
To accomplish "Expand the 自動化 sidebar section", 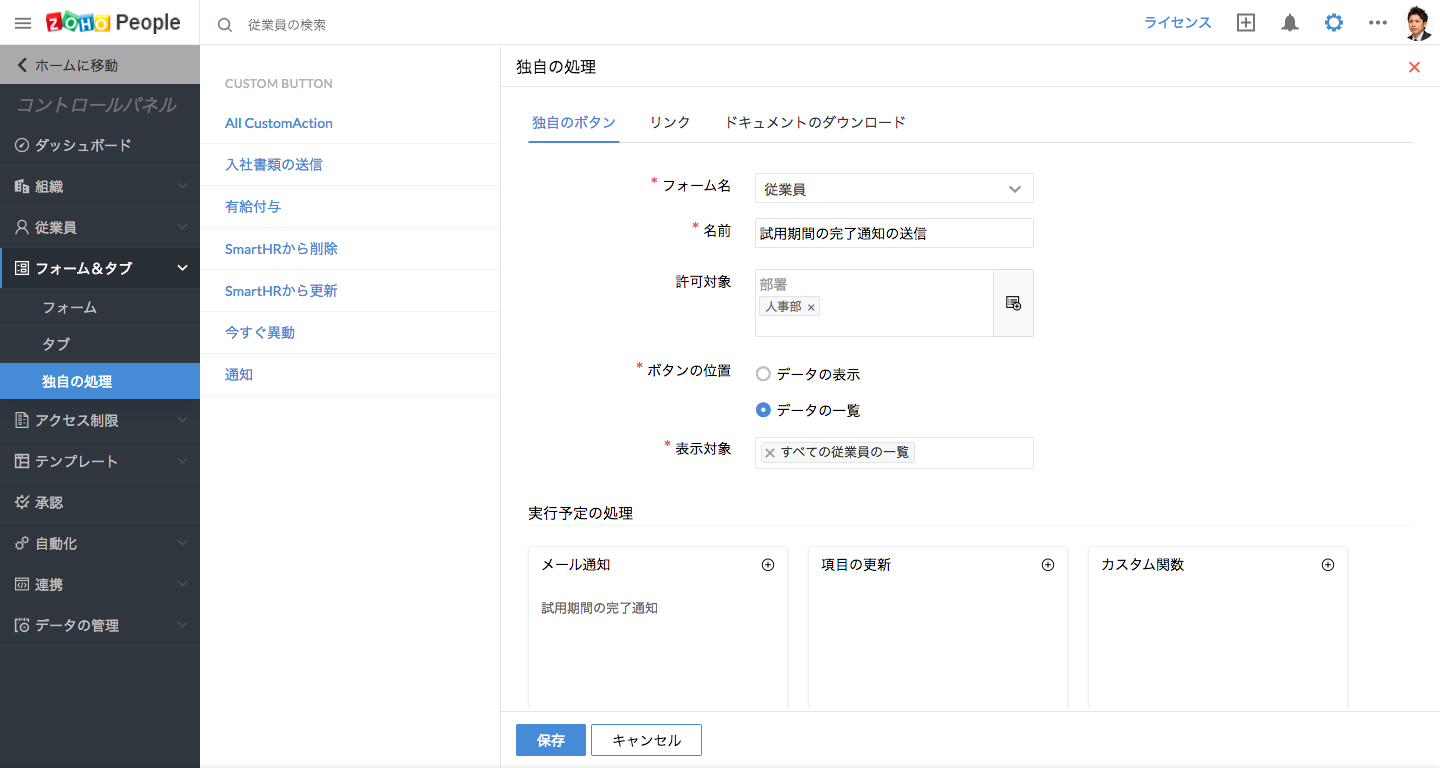I will (100, 543).
